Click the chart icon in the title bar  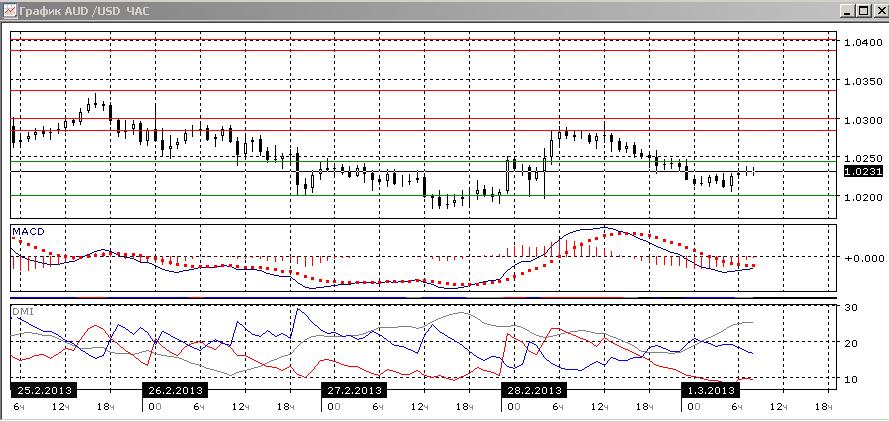(x=10, y=11)
